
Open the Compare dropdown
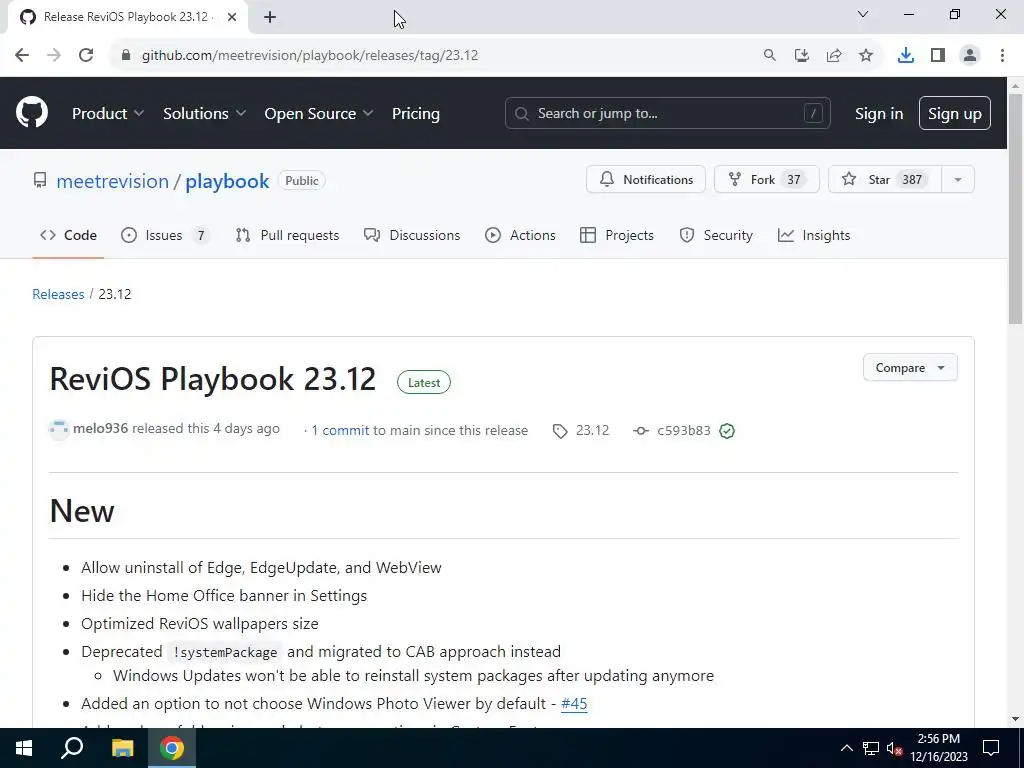point(910,368)
